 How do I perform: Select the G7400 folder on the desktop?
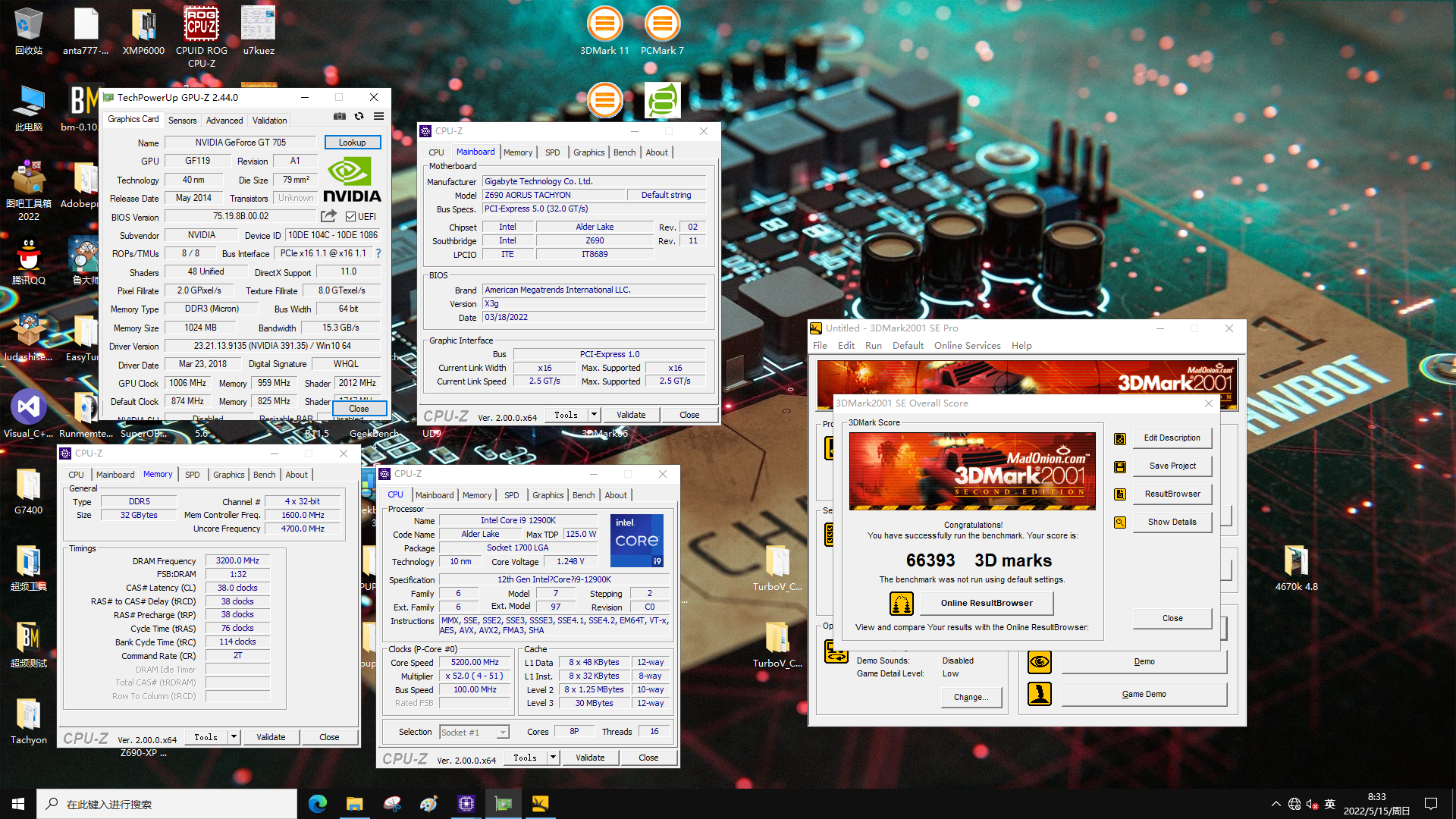(29, 491)
